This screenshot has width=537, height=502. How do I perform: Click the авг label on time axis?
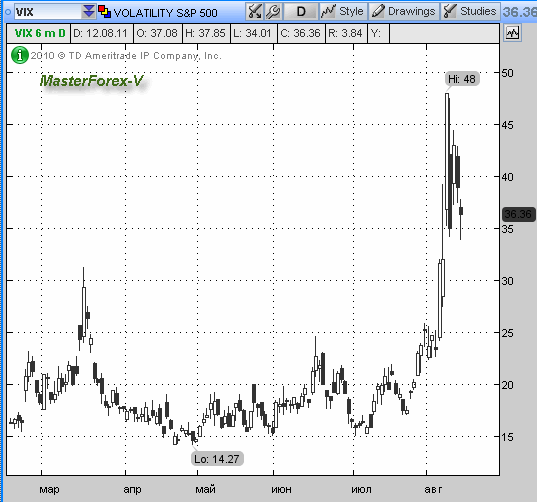point(433,489)
